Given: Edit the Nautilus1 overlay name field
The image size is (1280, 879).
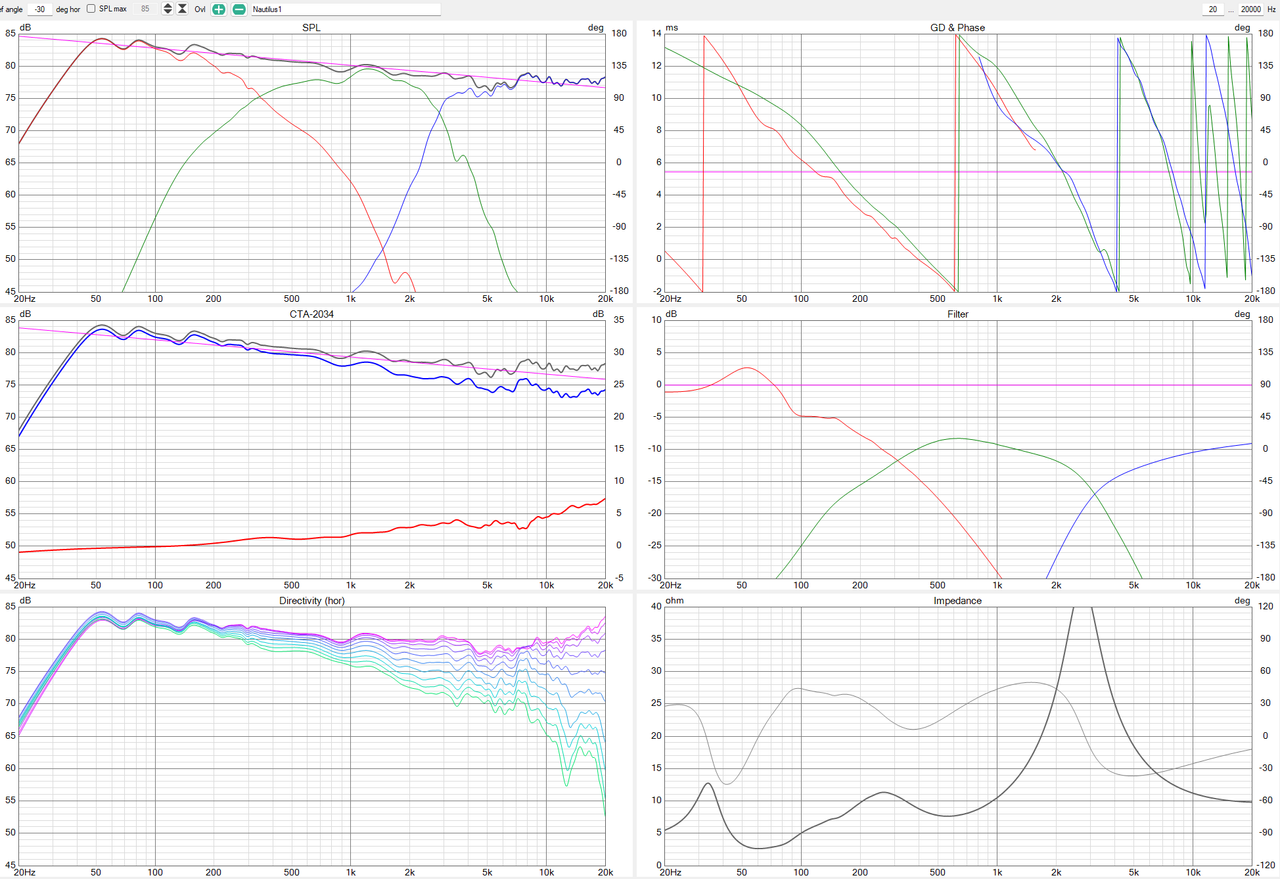Looking at the screenshot, I should point(345,9).
